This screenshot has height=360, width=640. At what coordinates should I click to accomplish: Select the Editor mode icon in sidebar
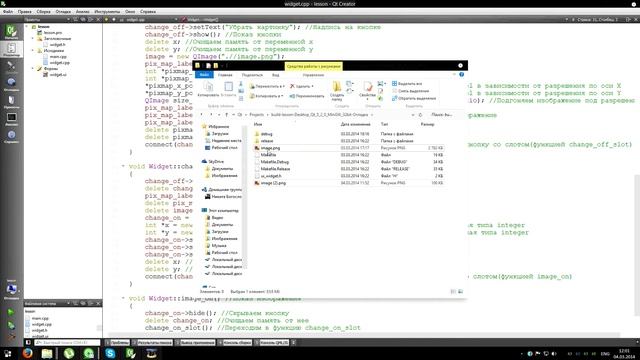[11, 49]
